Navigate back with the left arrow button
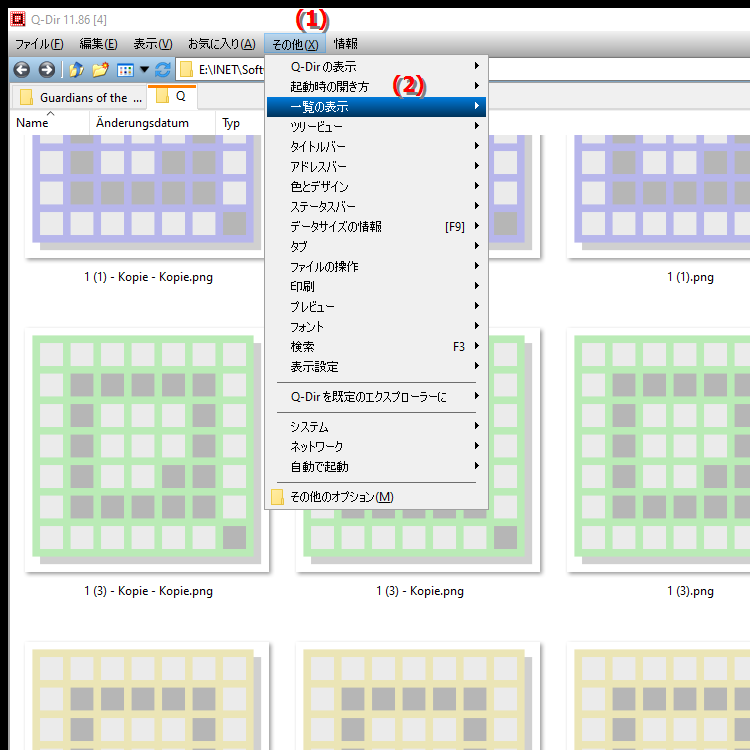Image resolution: width=750 pixels, height=750 pixels. click(x=22, y=70)
